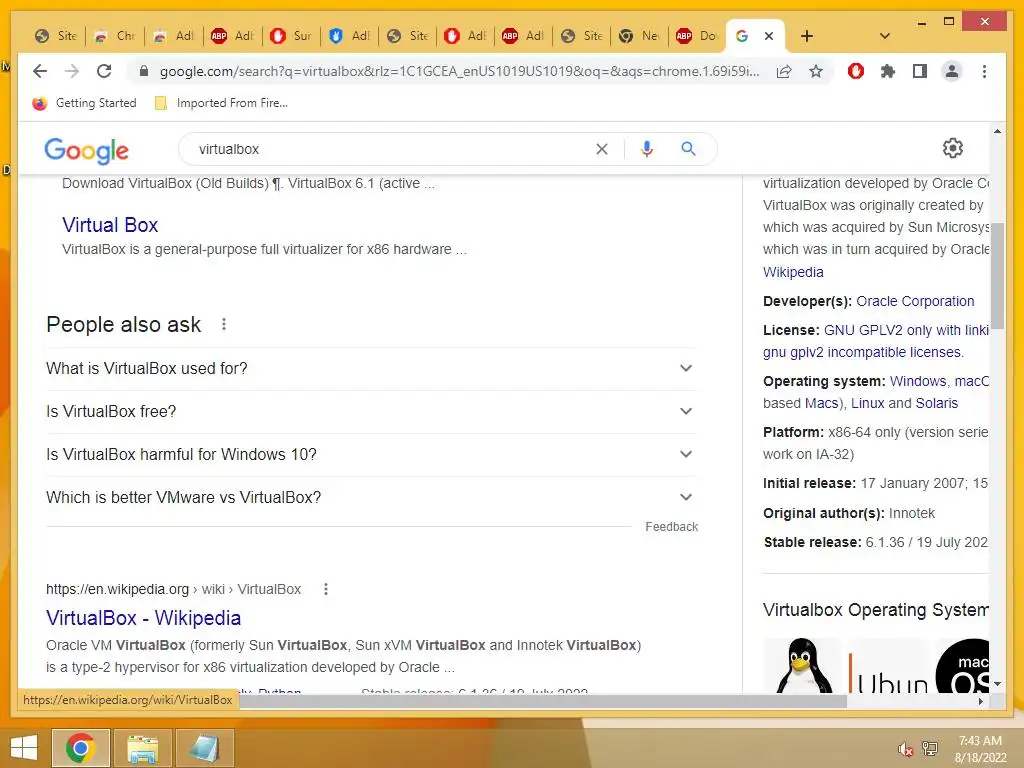Image resolution: width=1024 pixels, height=768 pixels.
Task: Toggle the Chrome side panel
Action: click(920, 71)
